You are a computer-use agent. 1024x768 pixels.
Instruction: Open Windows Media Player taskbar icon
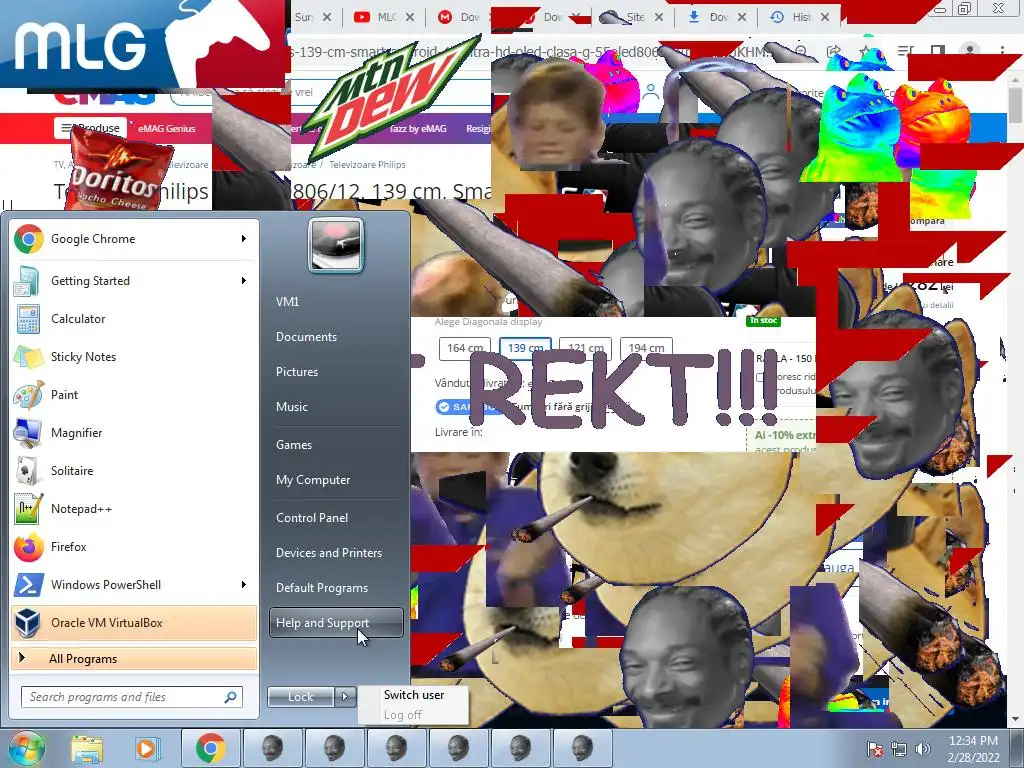pos(147,748)
